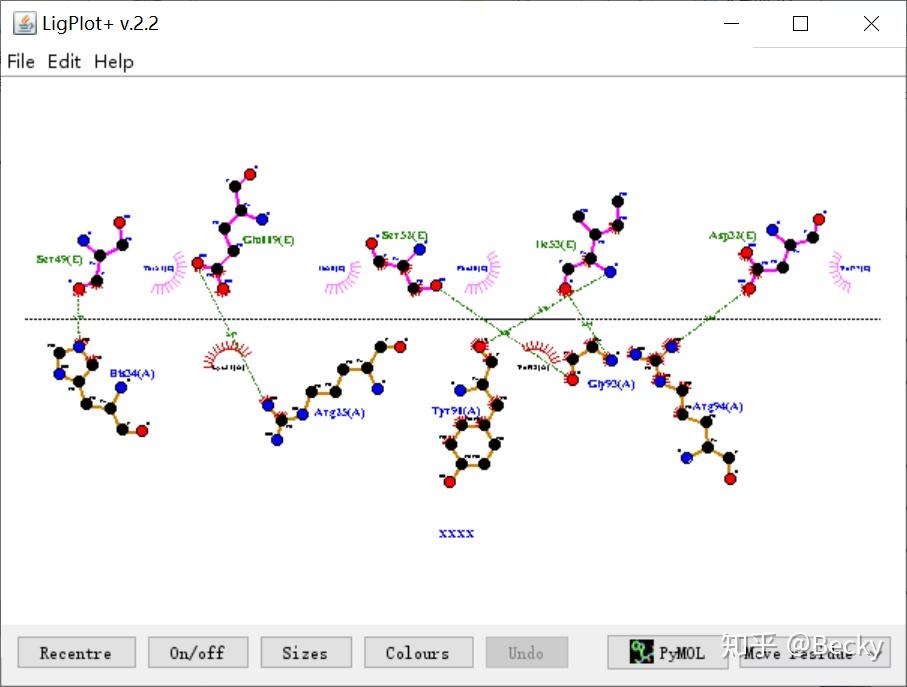Open the File menu
Viewport: 907px width, 687px height.
[21, 61]
